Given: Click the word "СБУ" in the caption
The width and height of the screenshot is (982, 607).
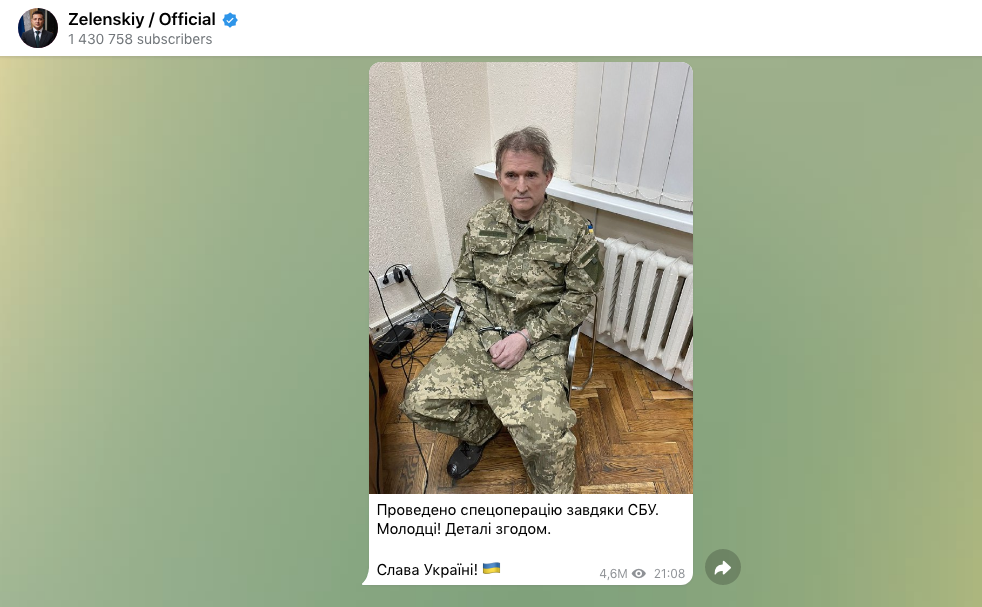Looking at the screenshot, I should point(643,510).
